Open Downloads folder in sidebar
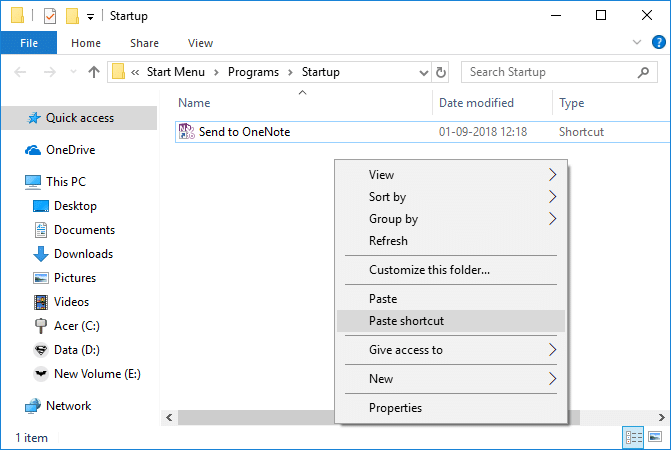This screenshot has width=671, height=450. [83, 254]
